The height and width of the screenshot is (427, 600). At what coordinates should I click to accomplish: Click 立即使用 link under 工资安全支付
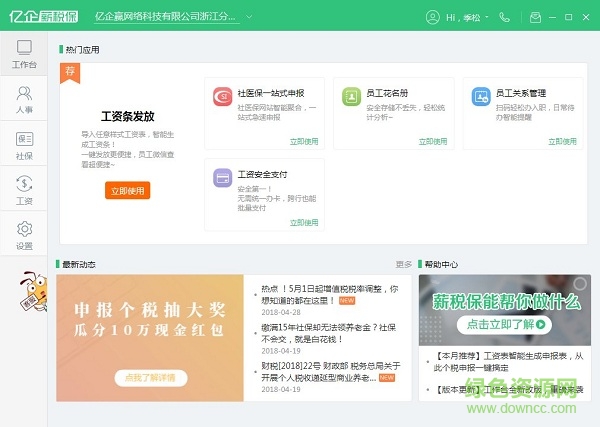306,222
